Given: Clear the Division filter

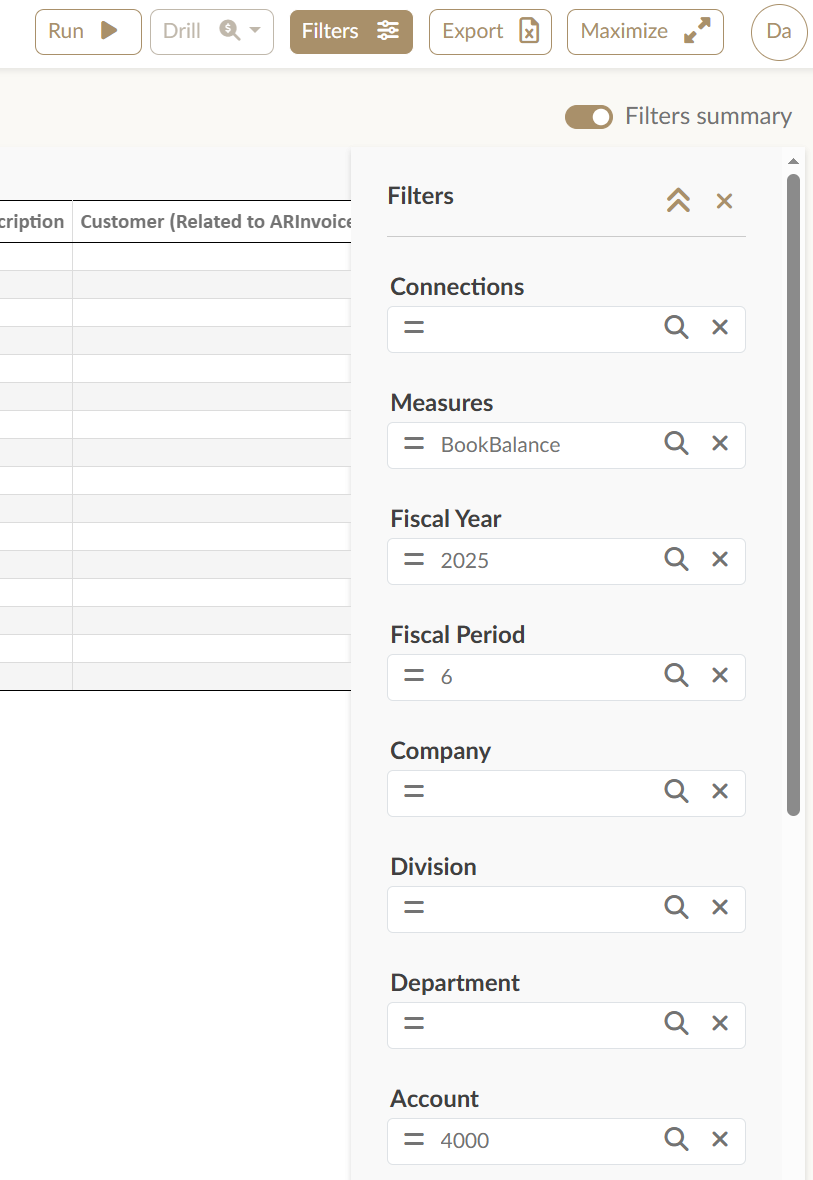Looking at the screenshot, I should tap(720, 907).
